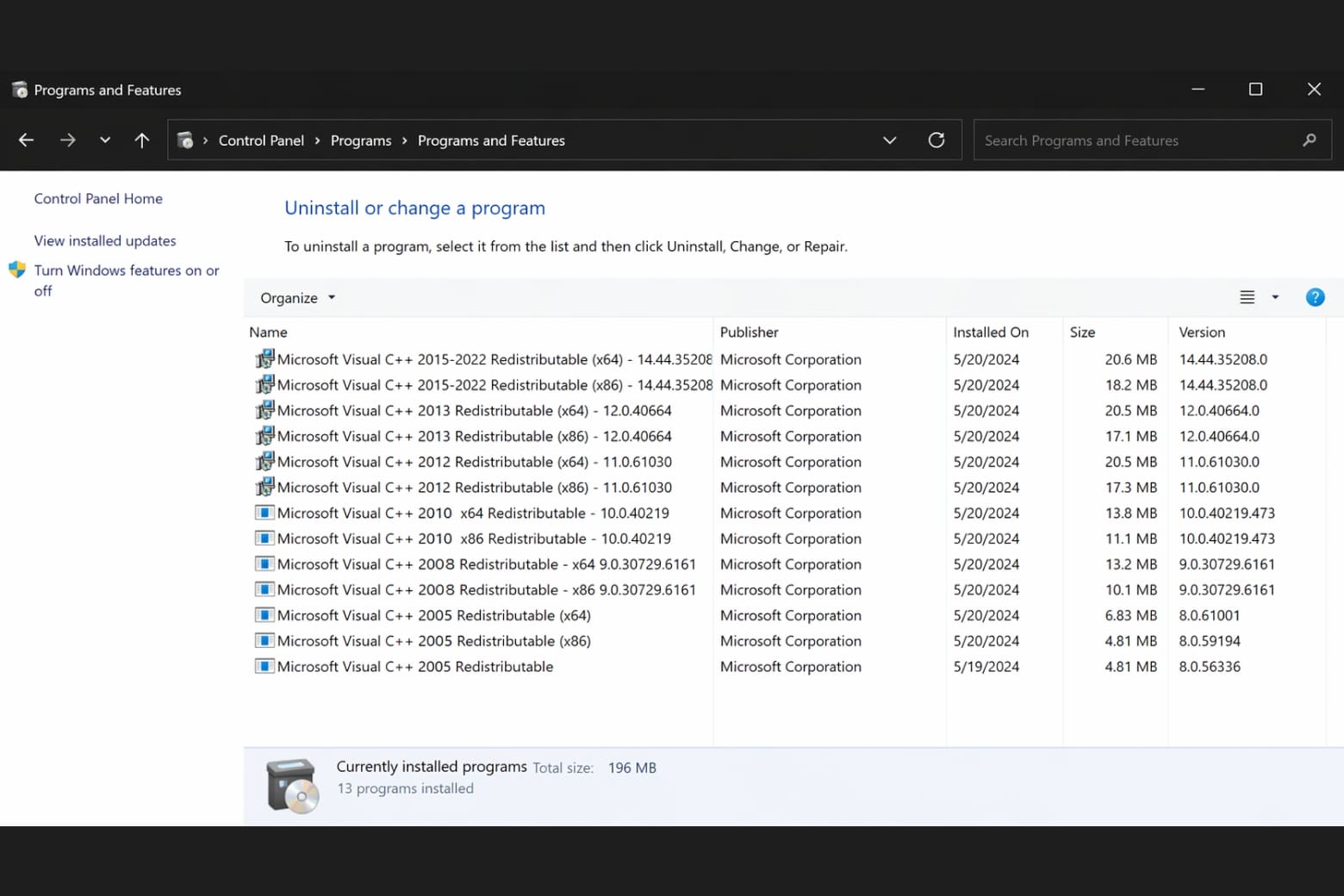This screenshot has width=1344, height=896.
Task: Click the Search Programs and Features box
Action: [x=1152, y=140]
